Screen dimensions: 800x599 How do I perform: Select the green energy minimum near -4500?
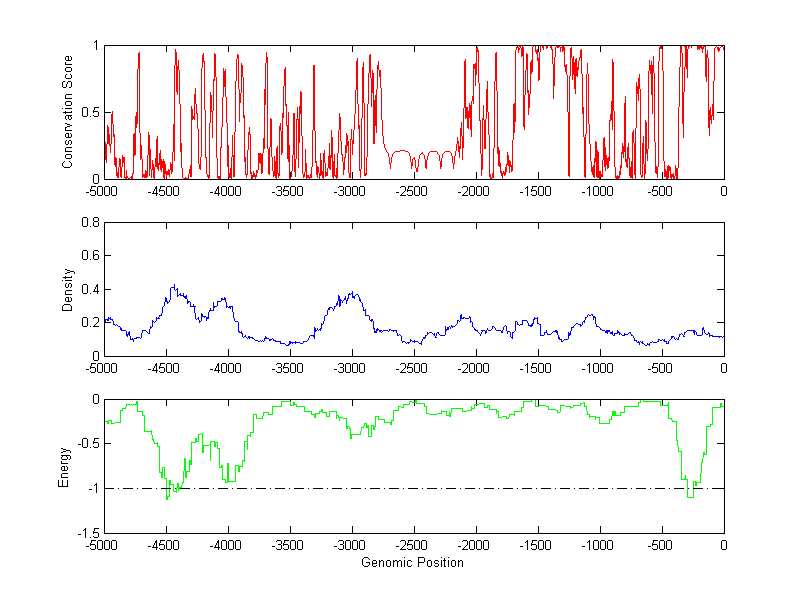coord(167,496)
